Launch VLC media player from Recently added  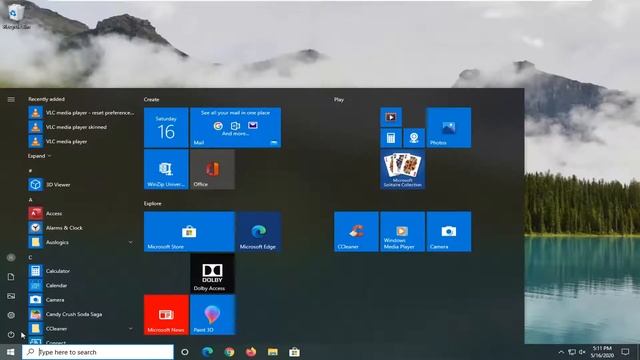coord(81,141)
